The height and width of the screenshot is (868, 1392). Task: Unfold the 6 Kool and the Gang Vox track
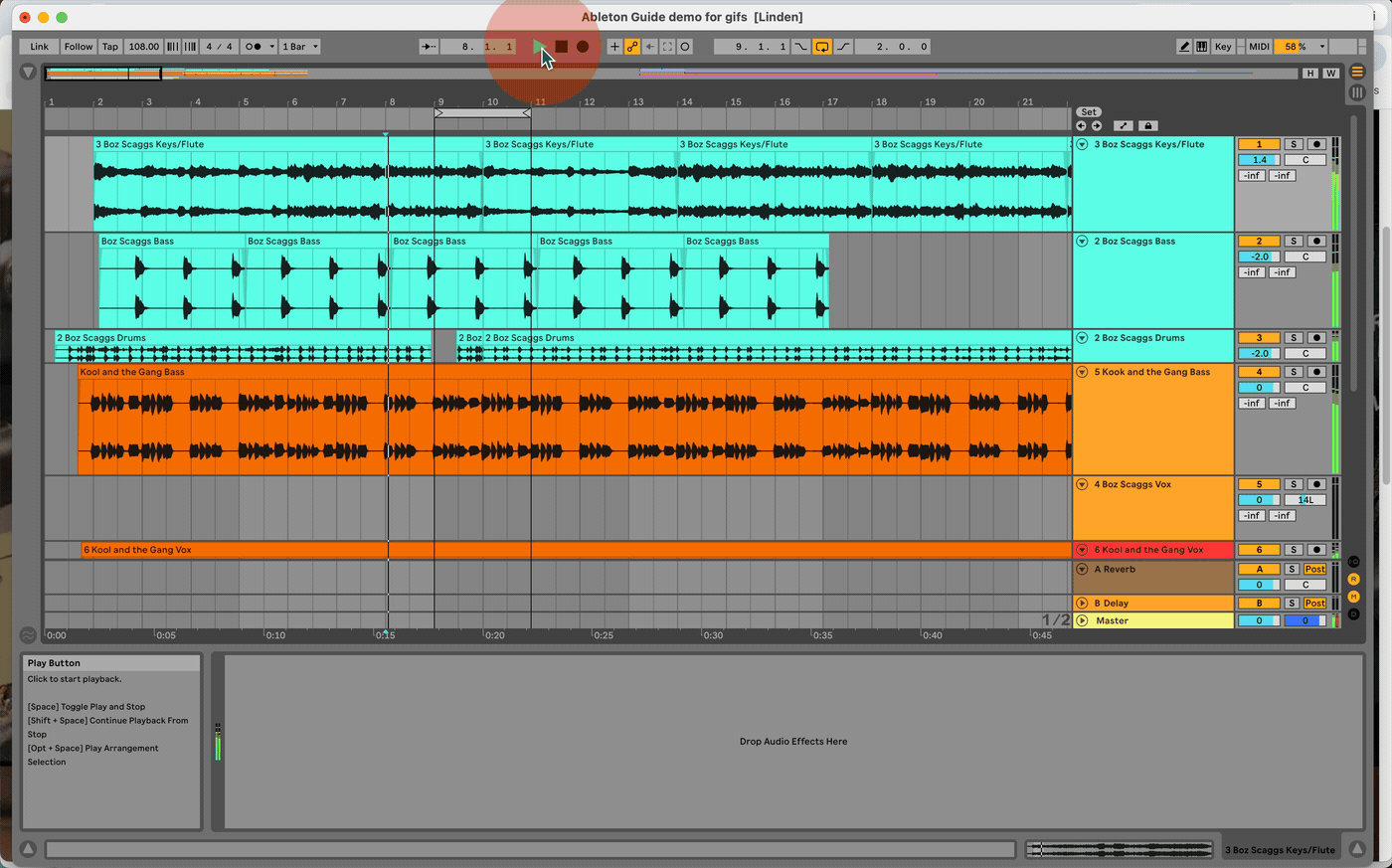pos(1082,550)
